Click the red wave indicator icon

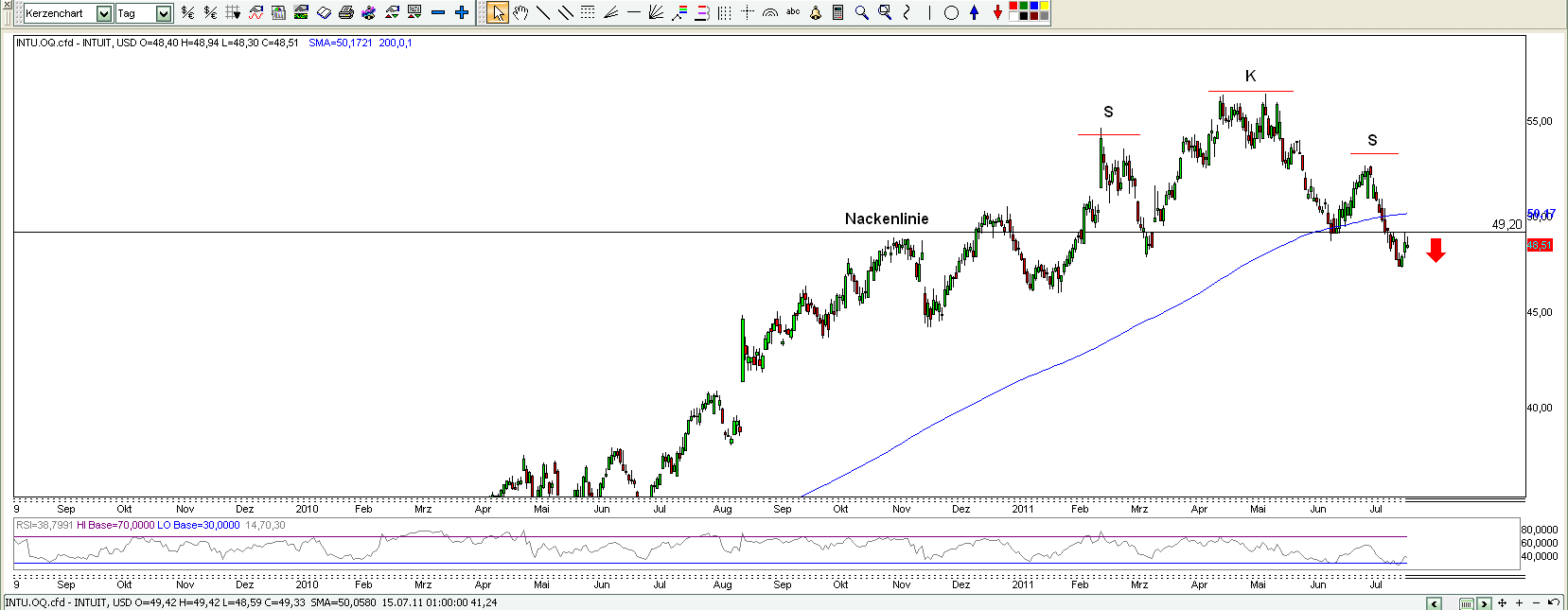[x=255, y=13]
